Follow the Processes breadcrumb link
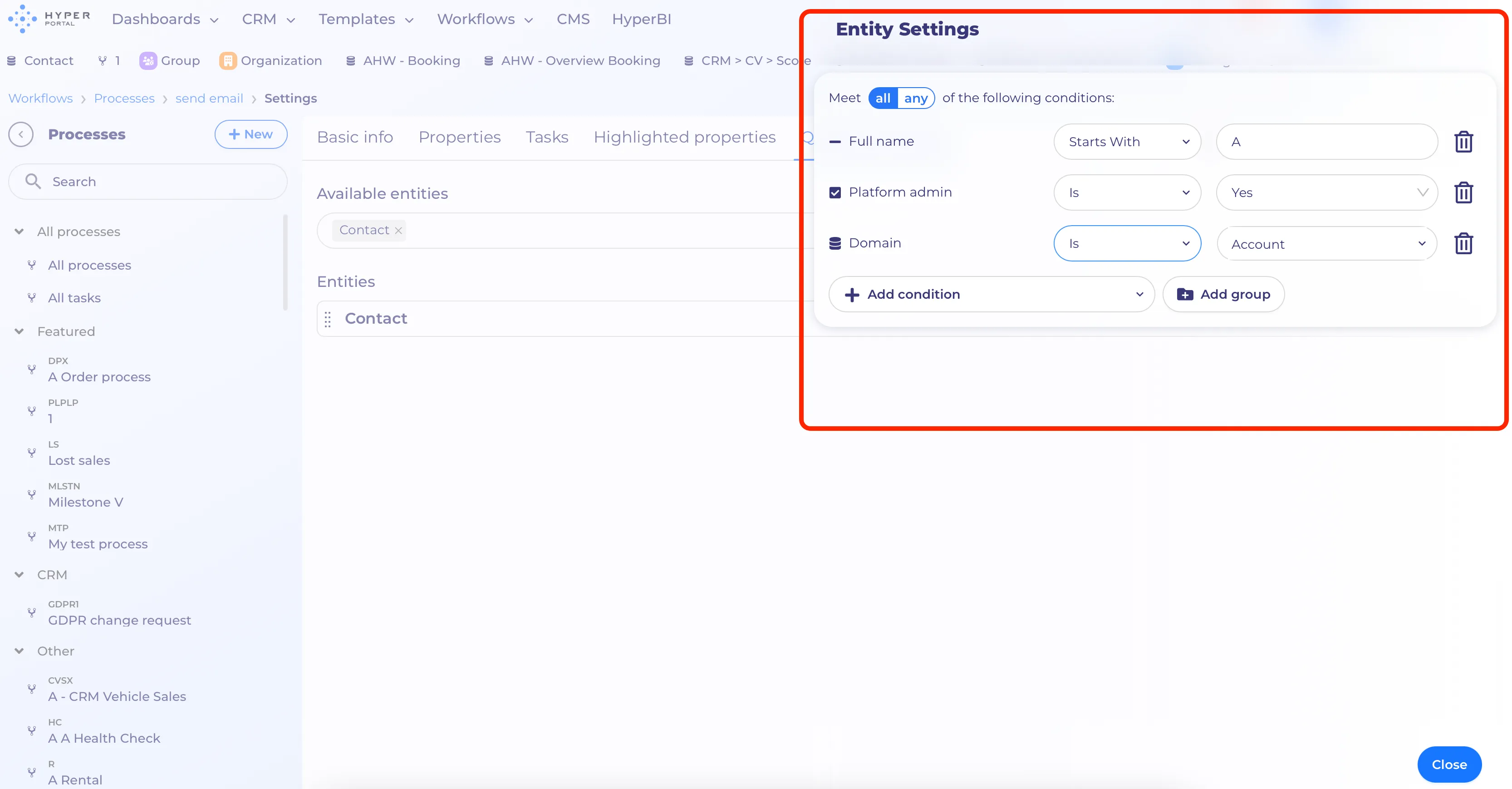 point(124,98)
